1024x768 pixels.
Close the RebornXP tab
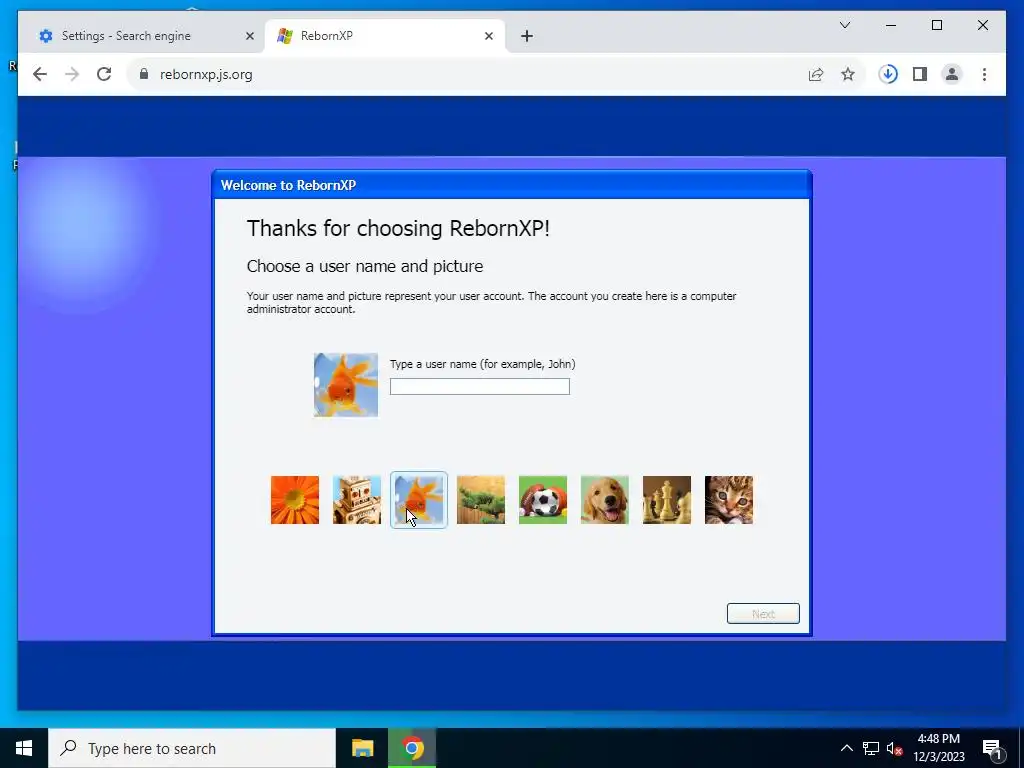[488, 36]
